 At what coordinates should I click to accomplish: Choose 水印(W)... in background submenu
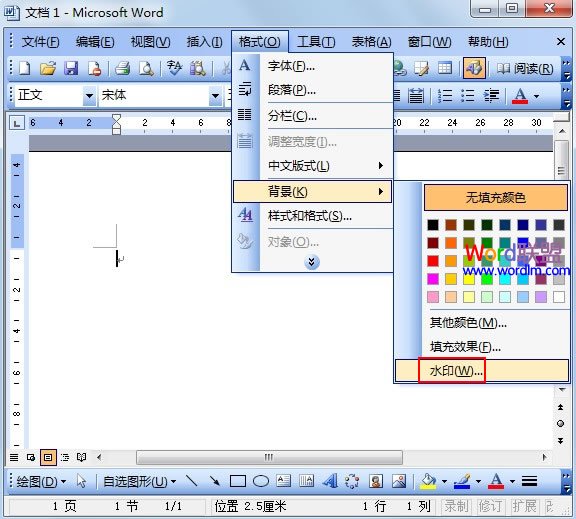point(482,371)
